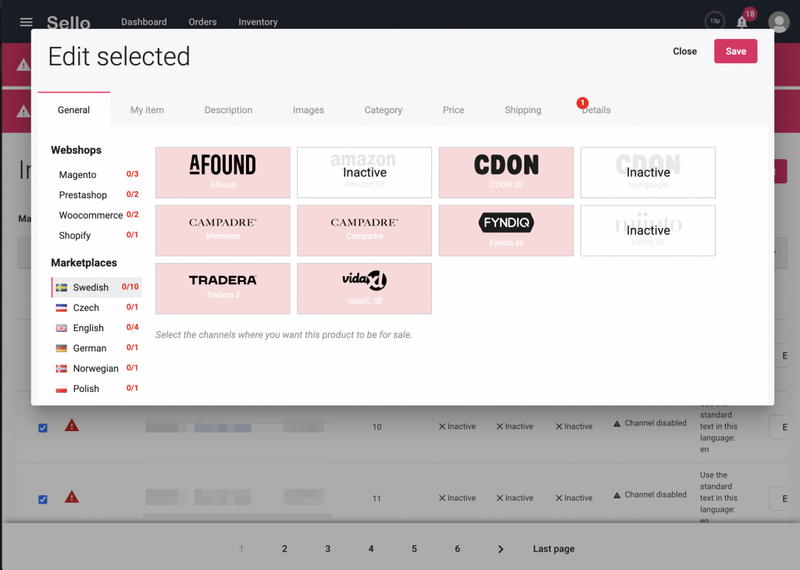Select the Afound channel tile
Image resolution: width=800 pixels, height=570 pixels.
click(x=223, y=172)
